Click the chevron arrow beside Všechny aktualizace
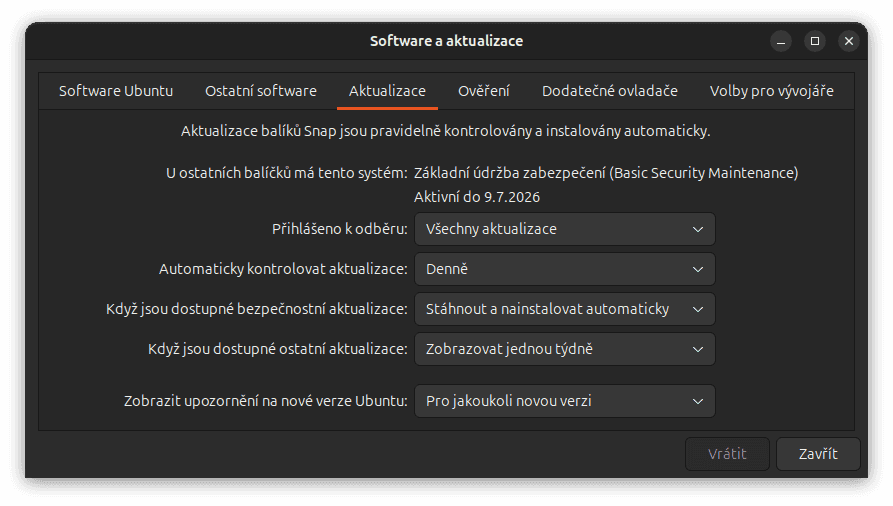Image resolution: width=893 pixels, height=506 pixels. point(698,229)
